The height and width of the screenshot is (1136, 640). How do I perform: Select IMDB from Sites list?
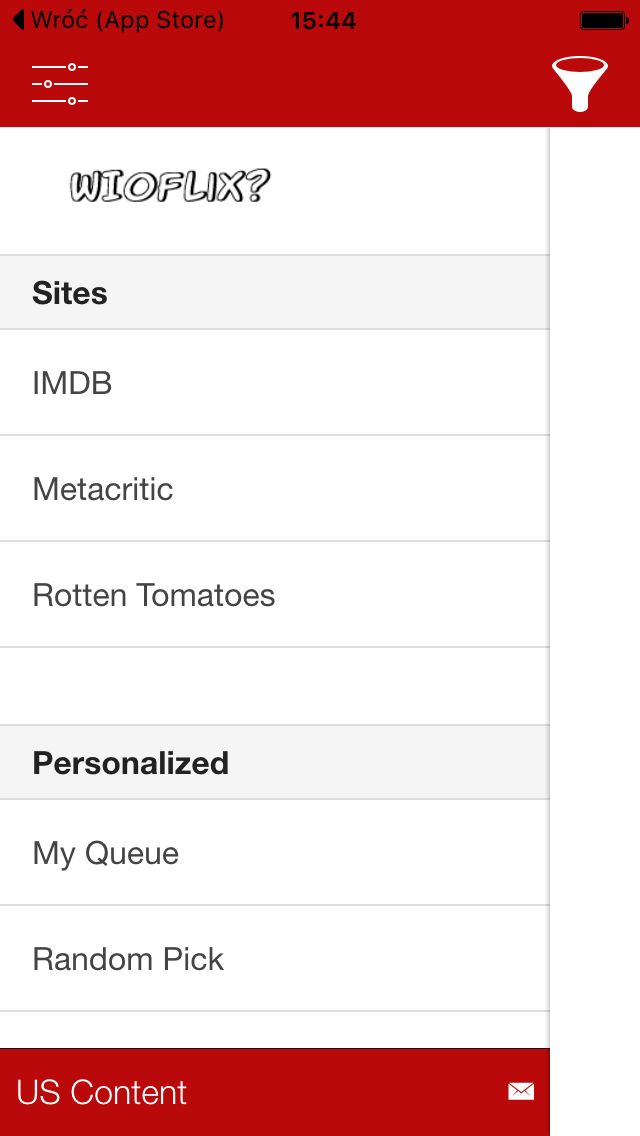275,383
